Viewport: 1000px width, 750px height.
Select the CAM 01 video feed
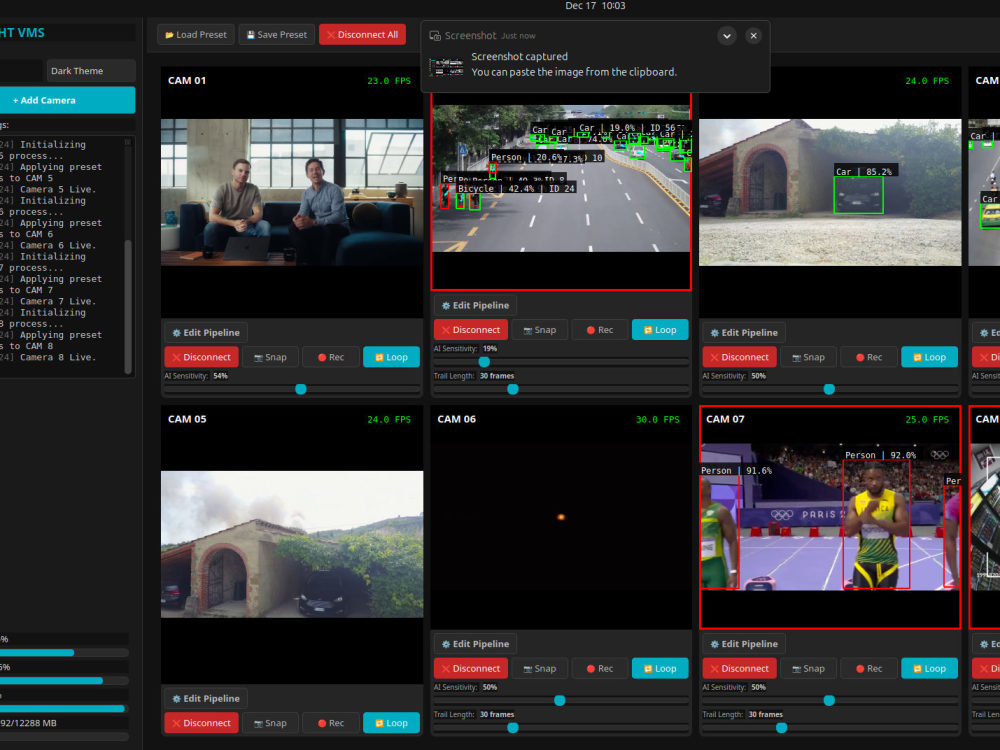[291, 192]
